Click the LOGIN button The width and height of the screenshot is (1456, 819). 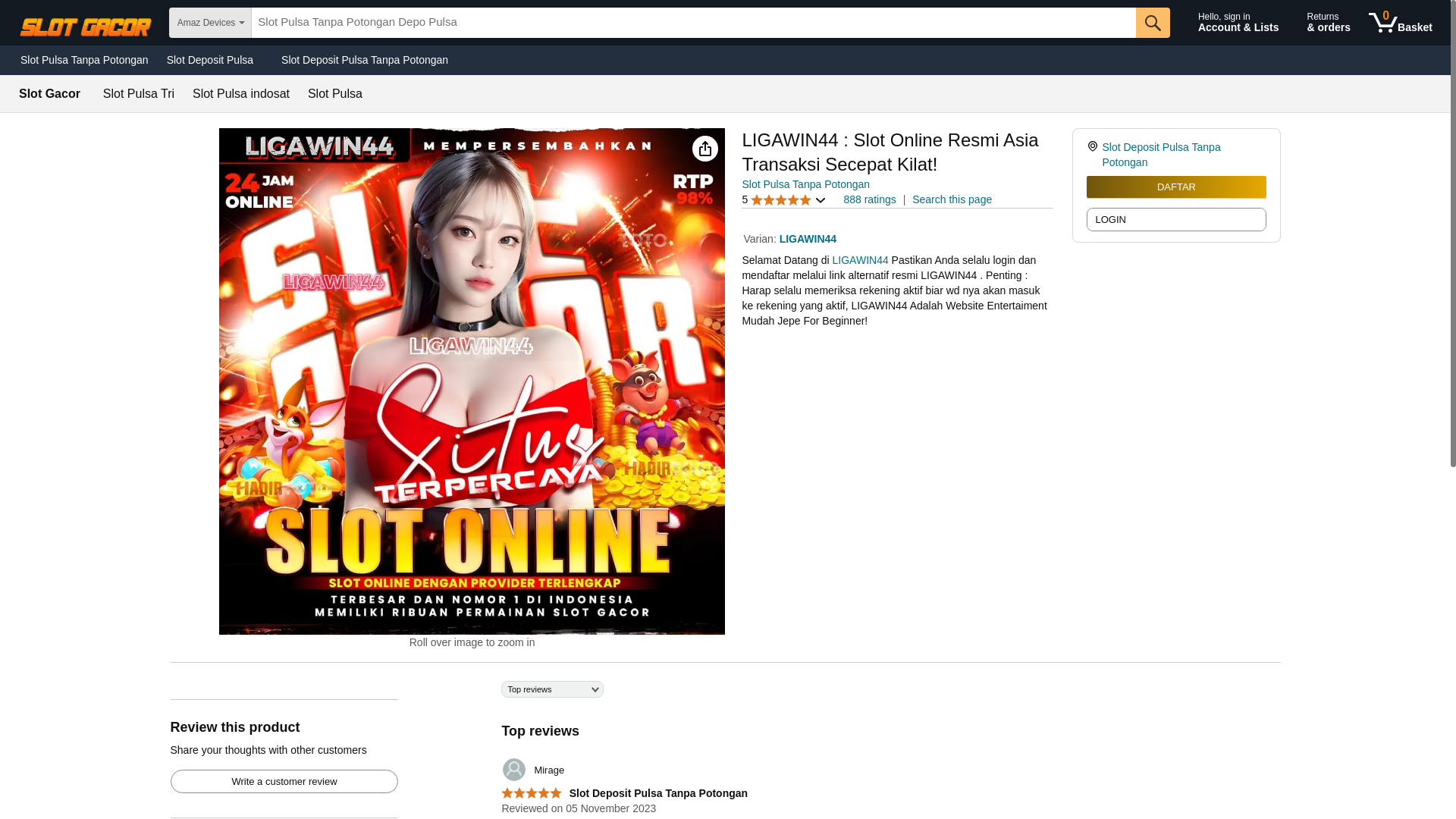point(1176,220)
